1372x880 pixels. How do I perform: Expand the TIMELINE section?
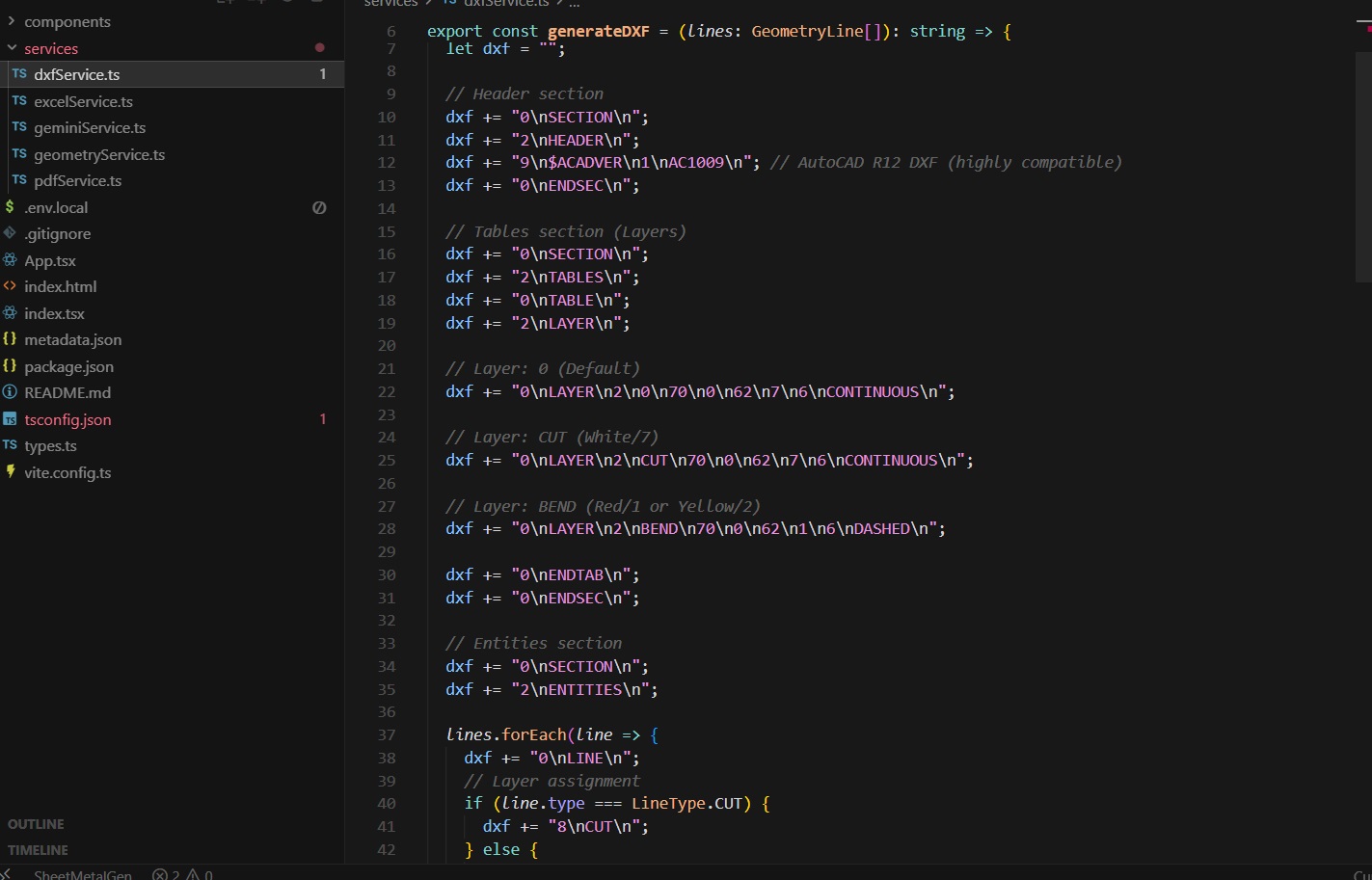[x=39, y=850]
